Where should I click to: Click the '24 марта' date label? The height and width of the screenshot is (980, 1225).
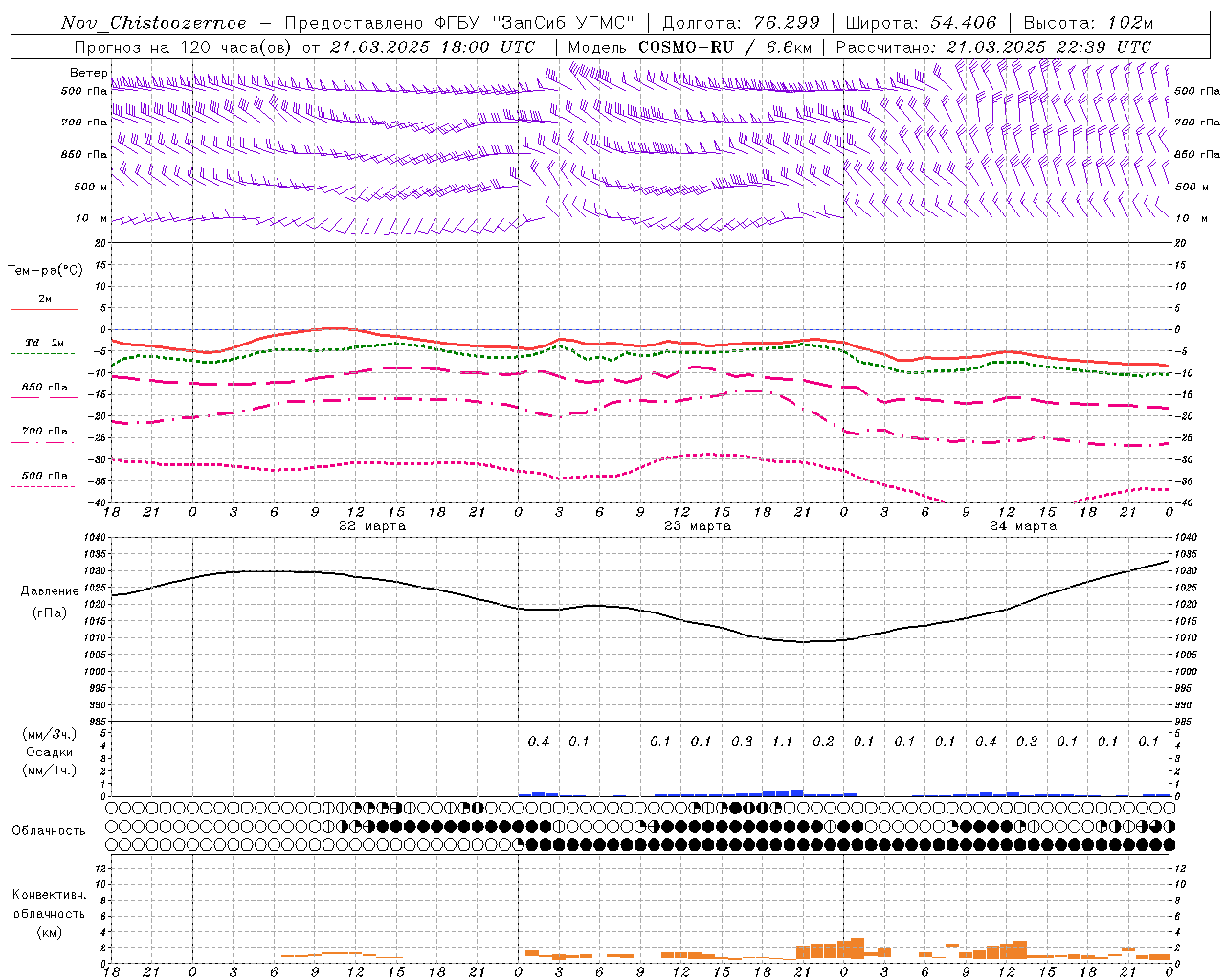pos(1023,525)
